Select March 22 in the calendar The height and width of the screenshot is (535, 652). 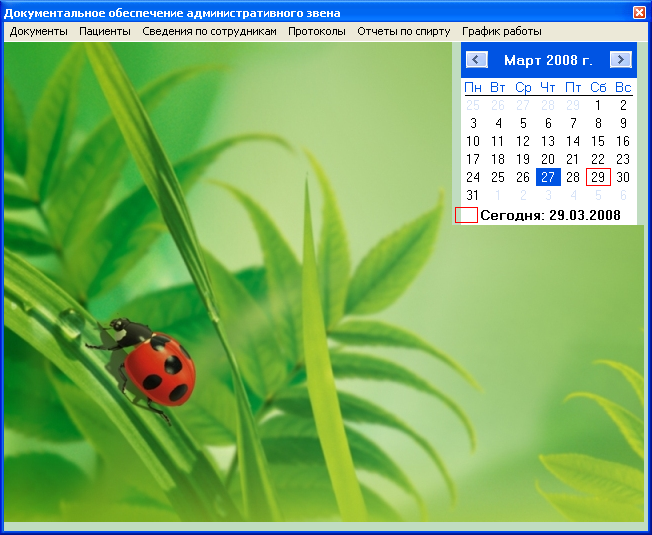[x=598, y=159]
